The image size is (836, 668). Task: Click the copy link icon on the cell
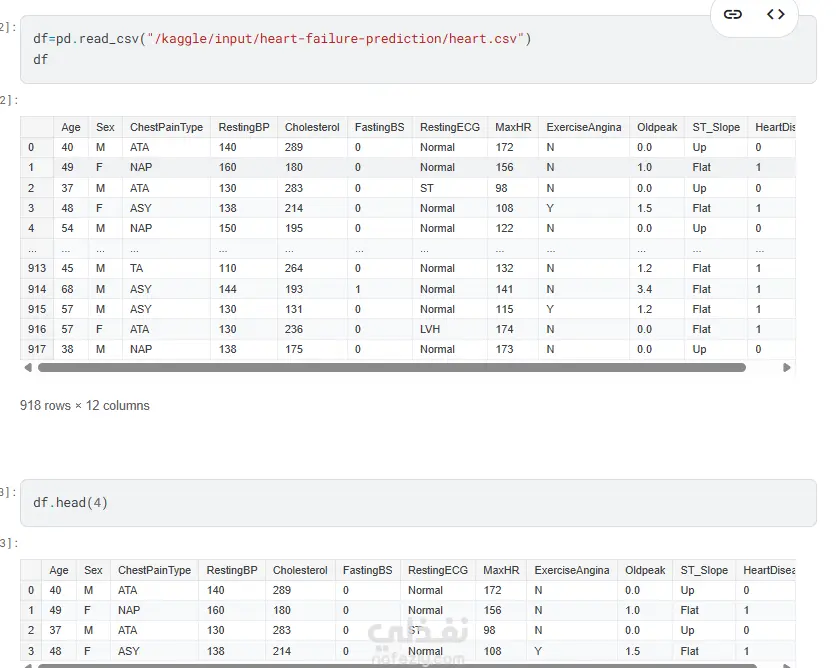pyautogui.click(x=733, y=14)
